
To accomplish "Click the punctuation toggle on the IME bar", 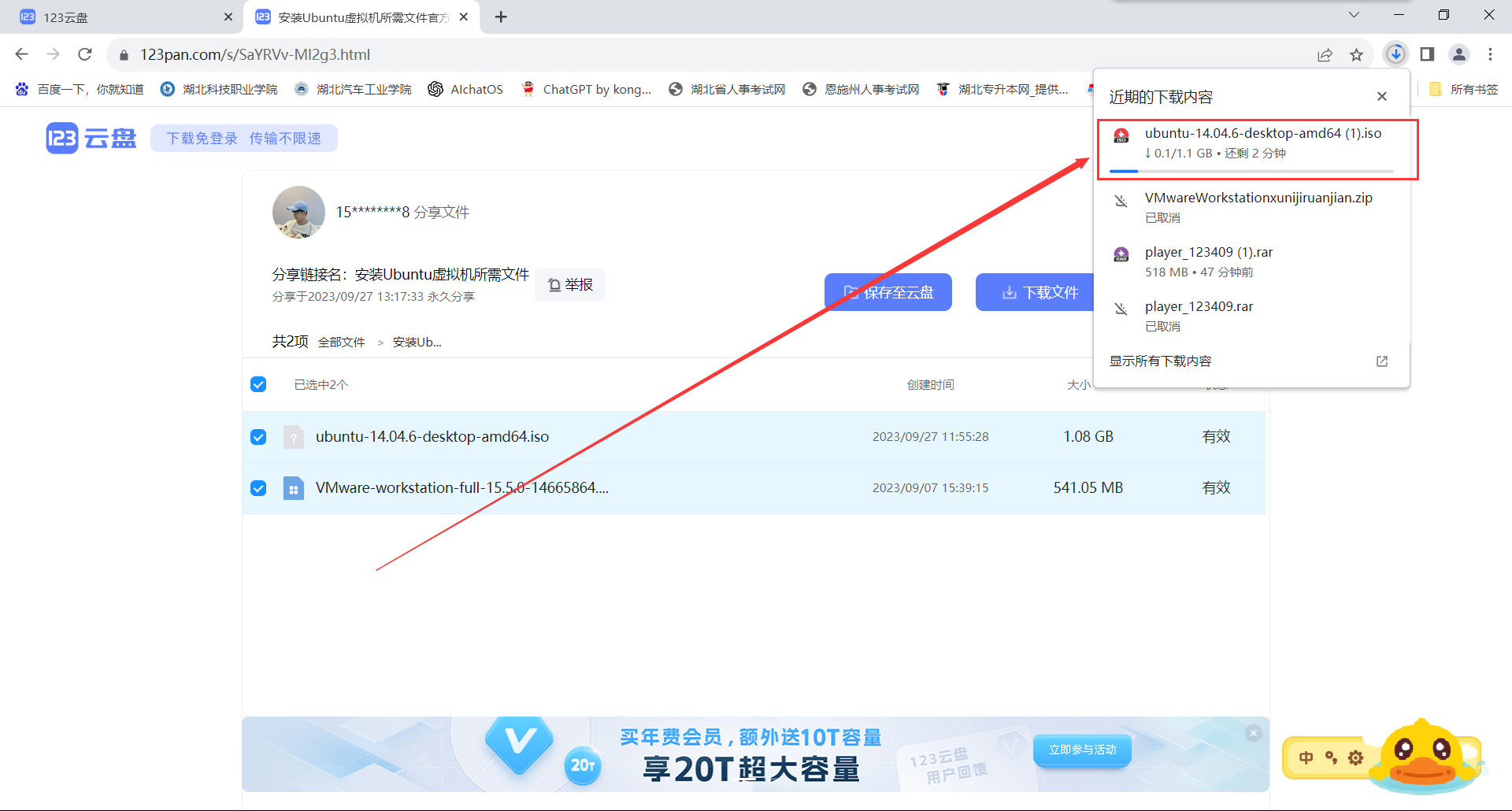I will point(1331,757).
